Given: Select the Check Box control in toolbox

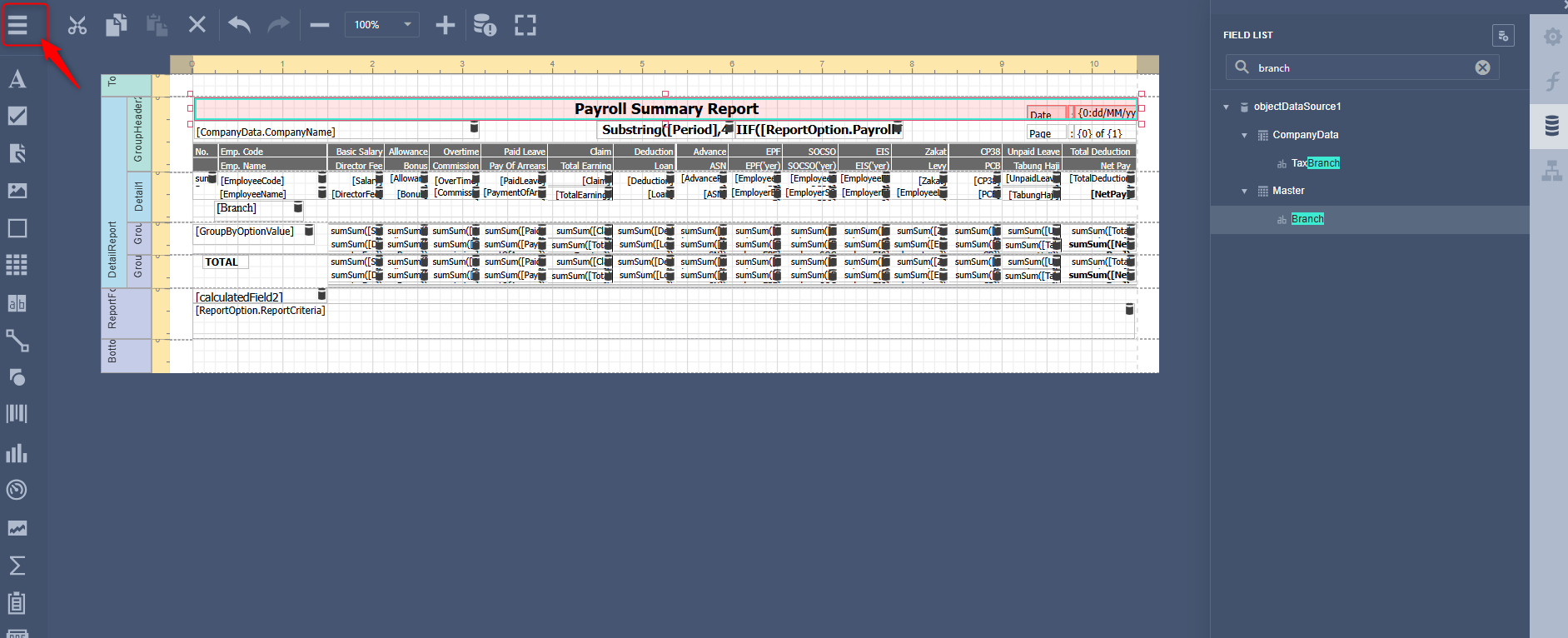Looking at the screenshot, I should coord(17,116).
